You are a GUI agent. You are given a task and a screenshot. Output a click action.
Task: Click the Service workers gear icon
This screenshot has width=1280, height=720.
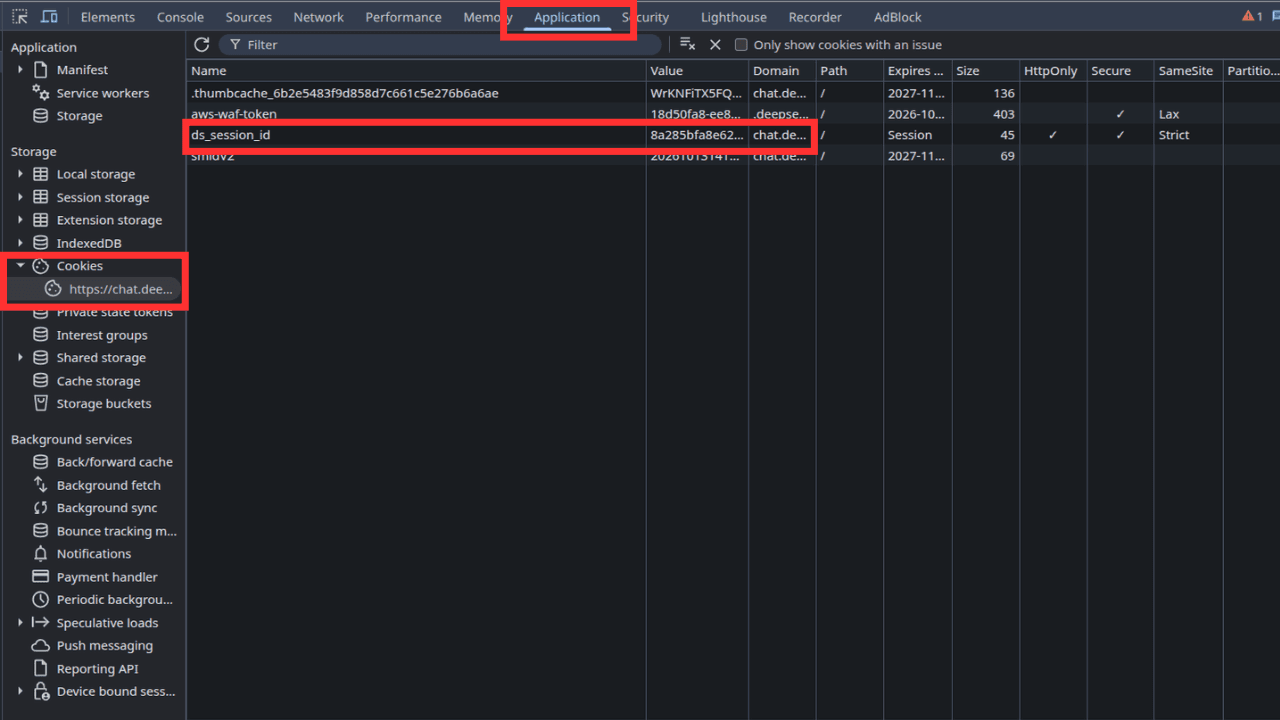point(41,93)
